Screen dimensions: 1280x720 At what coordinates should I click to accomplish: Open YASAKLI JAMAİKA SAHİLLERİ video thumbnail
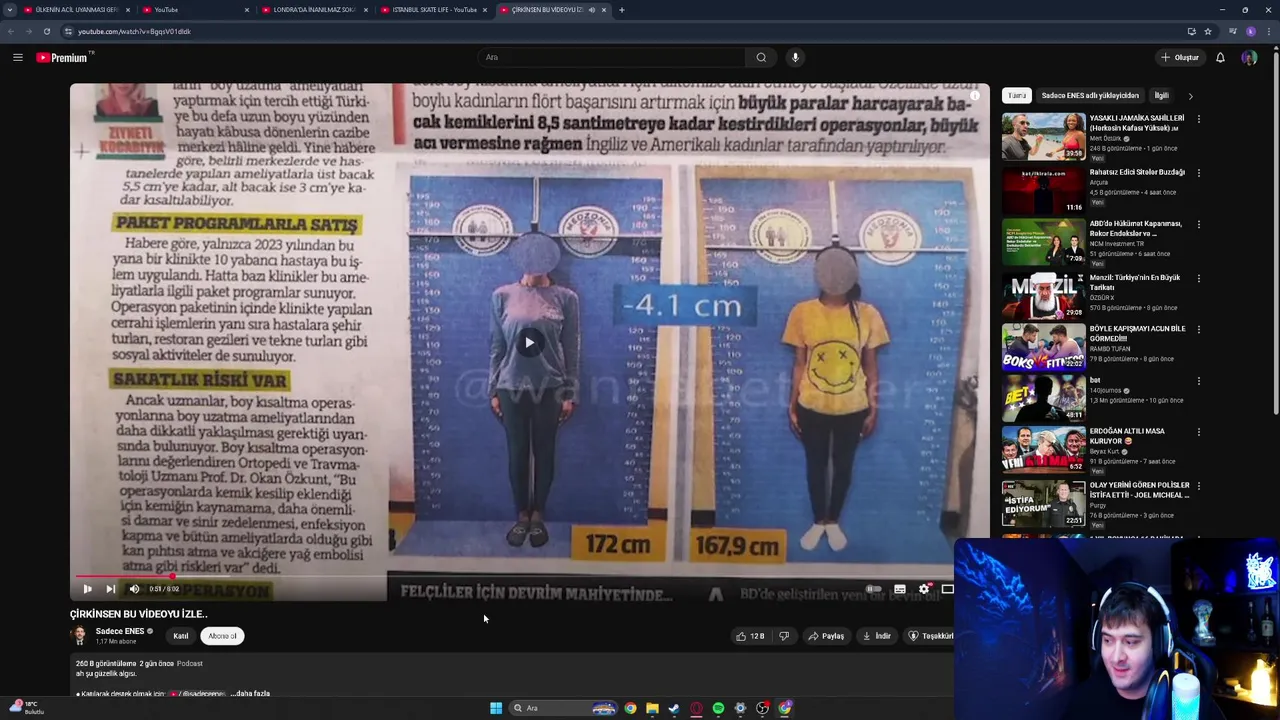[x=1043, y=136]
